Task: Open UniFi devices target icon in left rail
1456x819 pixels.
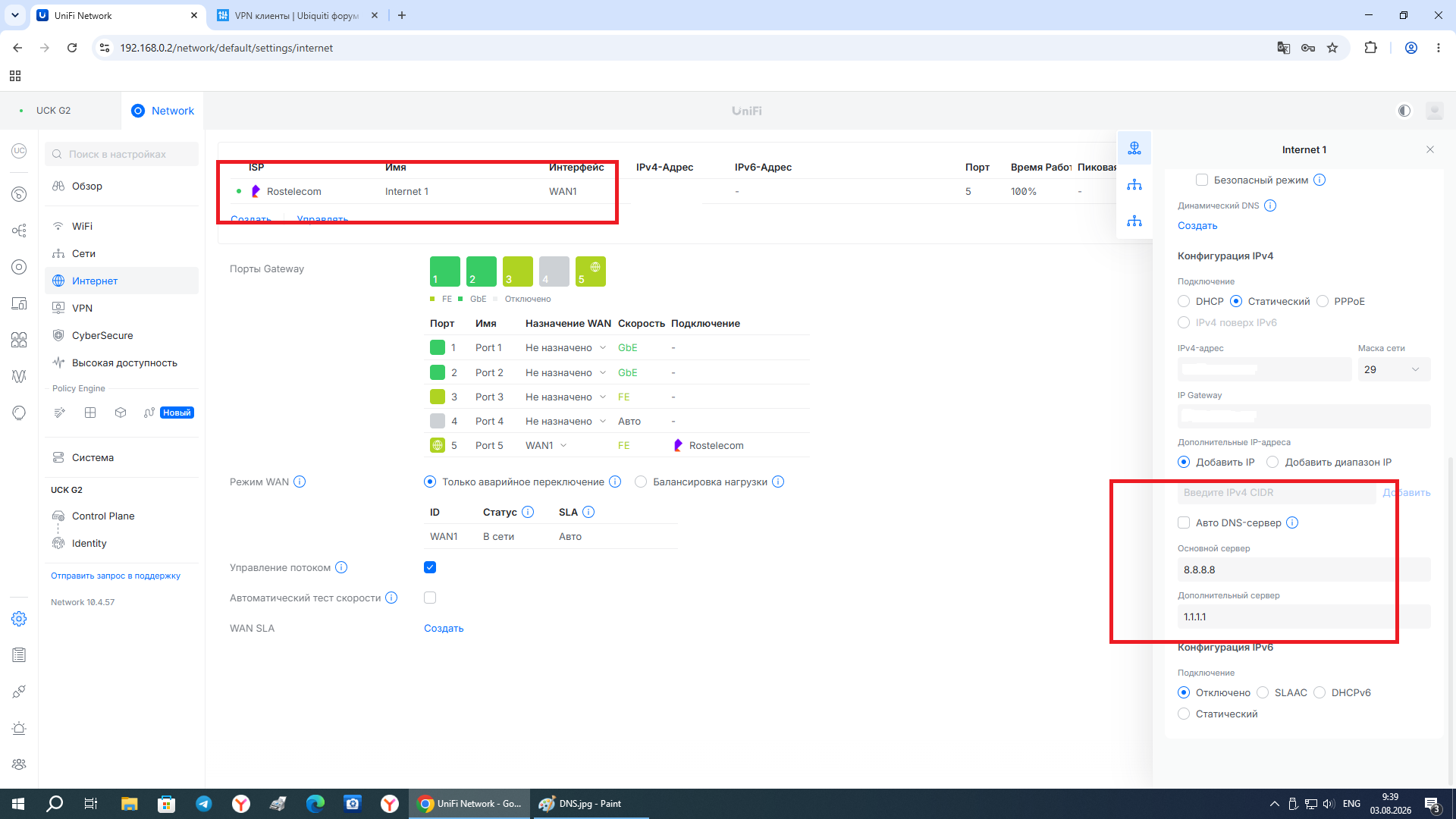Action: point(19,267)
